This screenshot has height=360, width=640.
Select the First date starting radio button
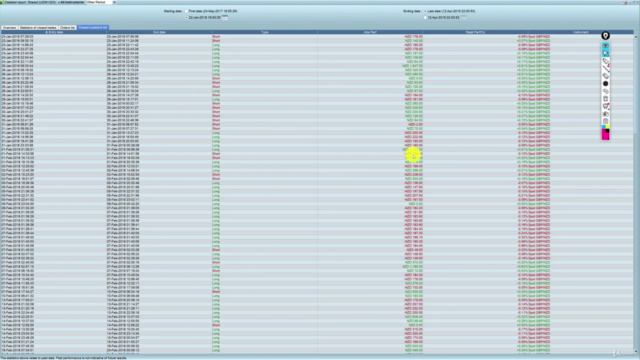point(186,11)
